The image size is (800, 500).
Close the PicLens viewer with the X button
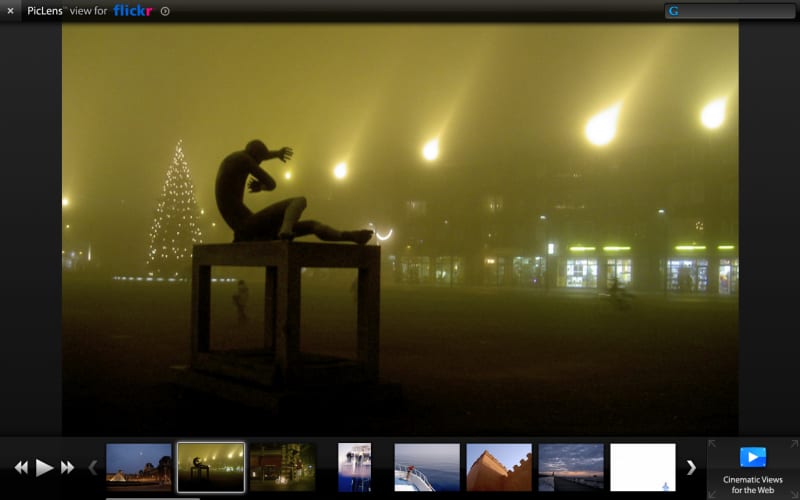click(x=10, y=11)
